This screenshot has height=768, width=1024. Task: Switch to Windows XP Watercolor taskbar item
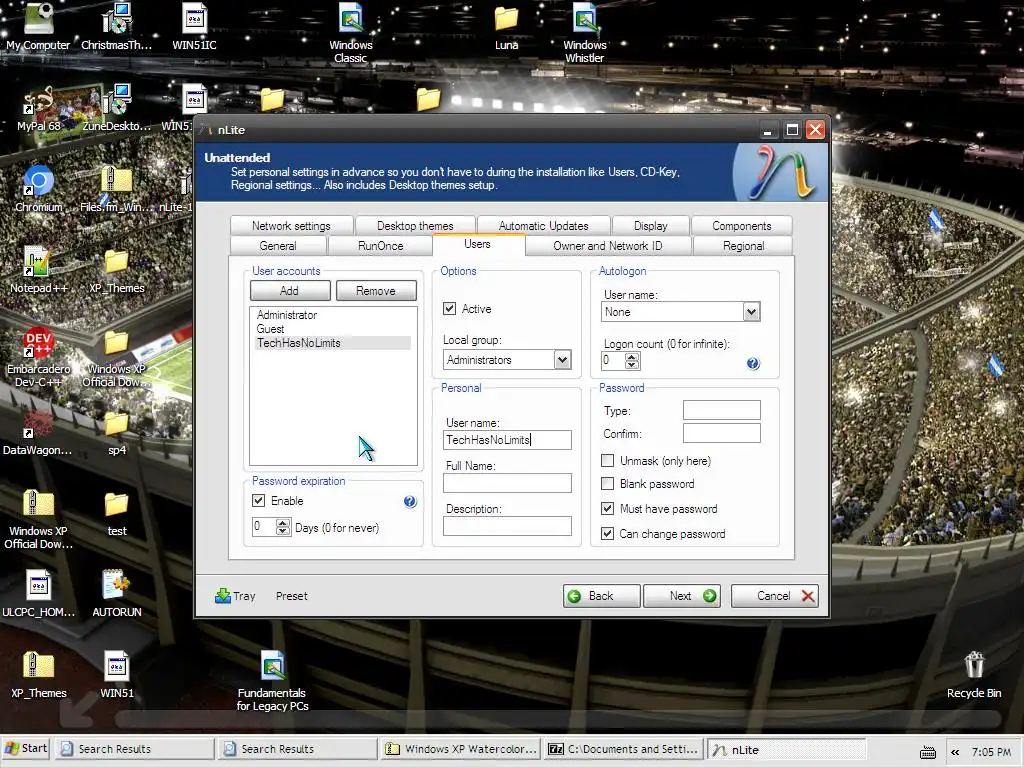pyautogui.click(x=461, y=749)
